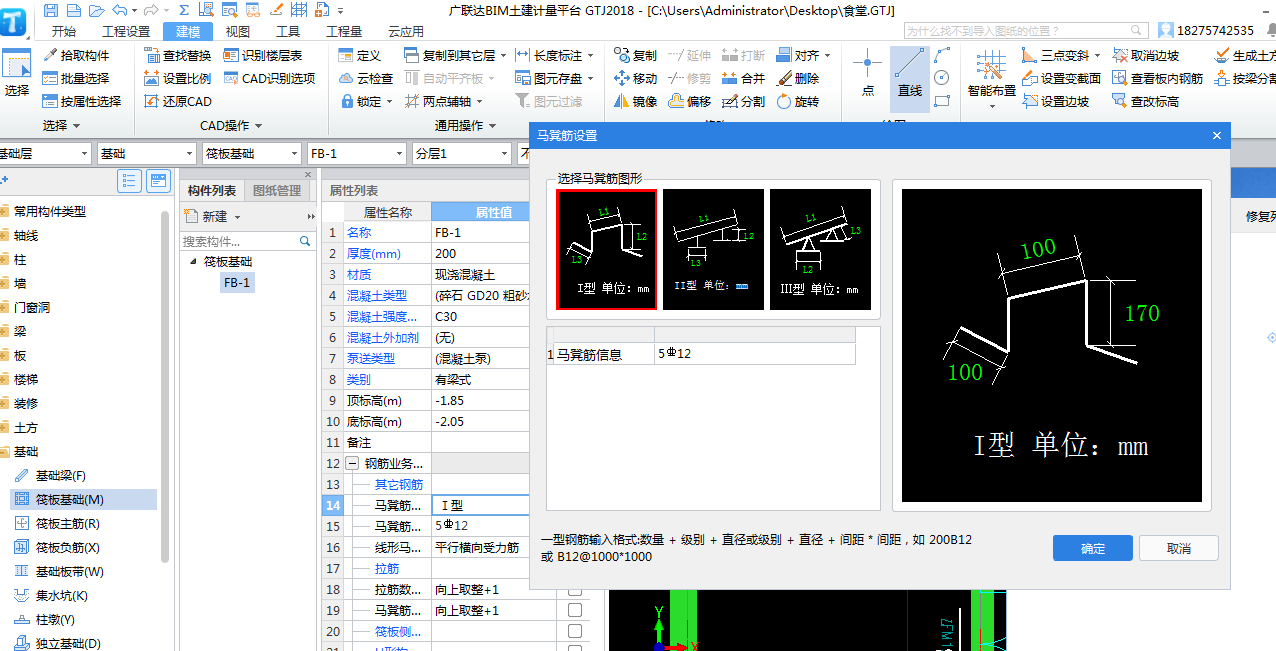The width and height of the screenshot is (1276, 651).
Task: Open CAD识别选项 settings
Action: click(269, 78)
